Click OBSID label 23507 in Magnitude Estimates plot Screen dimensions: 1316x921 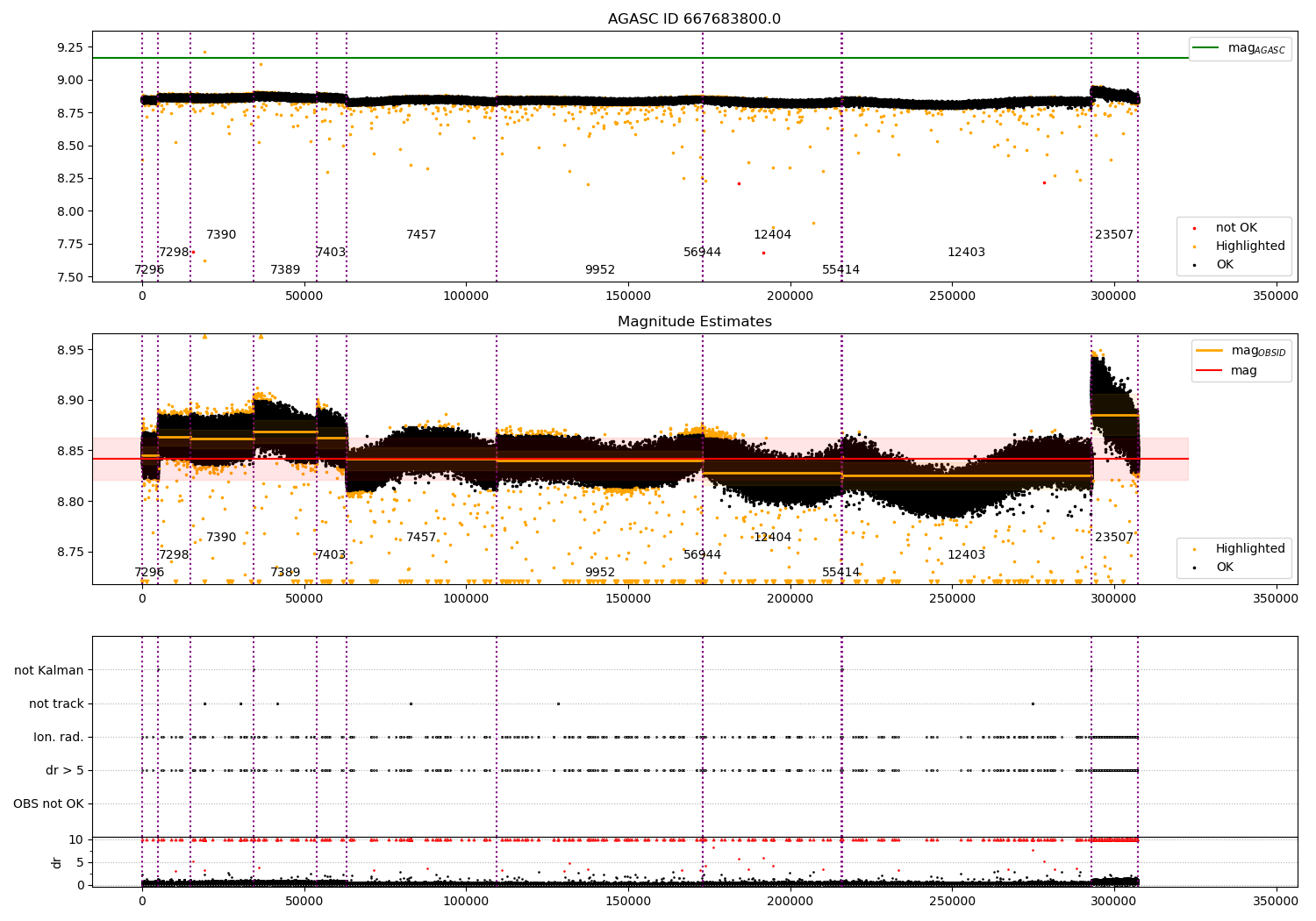pos(1114,538)
